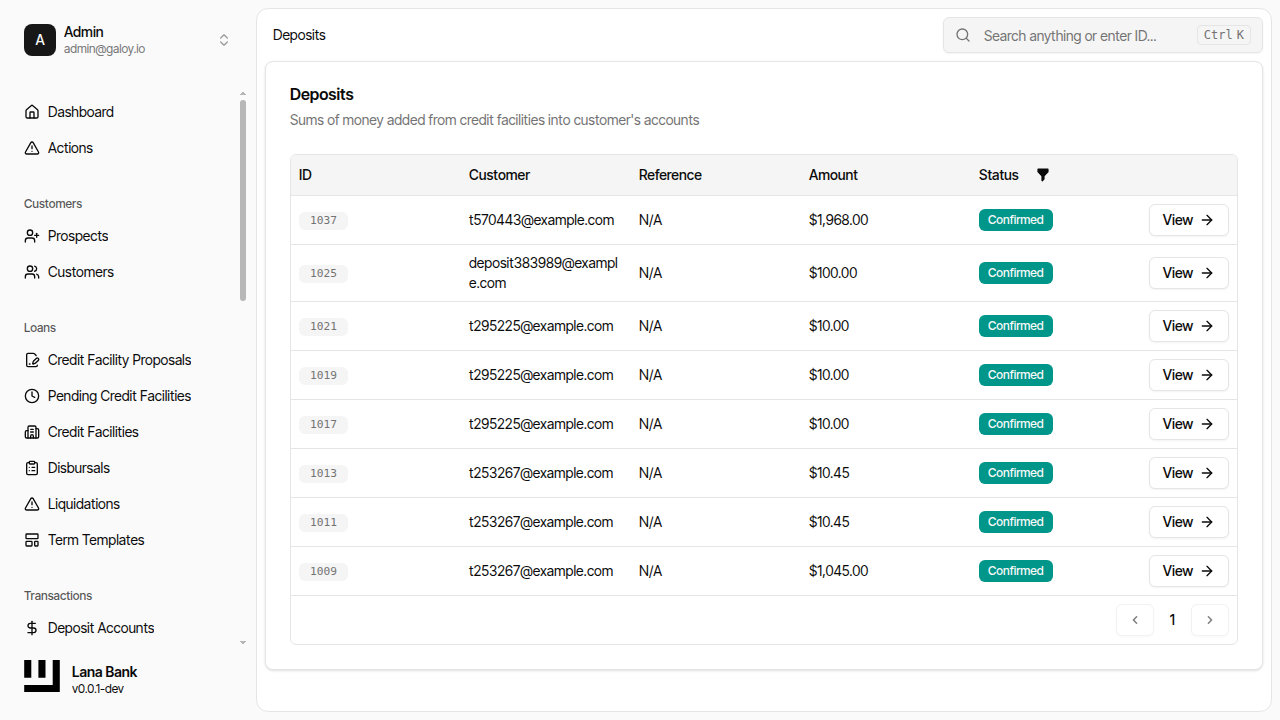Click the Customers people icon
The image size is (1280, 720).
(x=31, y=271)
